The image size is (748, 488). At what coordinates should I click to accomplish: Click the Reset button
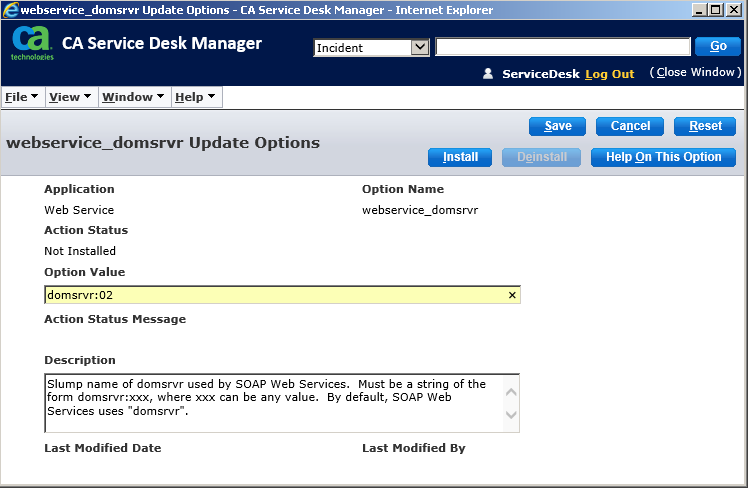coord(705,126)
